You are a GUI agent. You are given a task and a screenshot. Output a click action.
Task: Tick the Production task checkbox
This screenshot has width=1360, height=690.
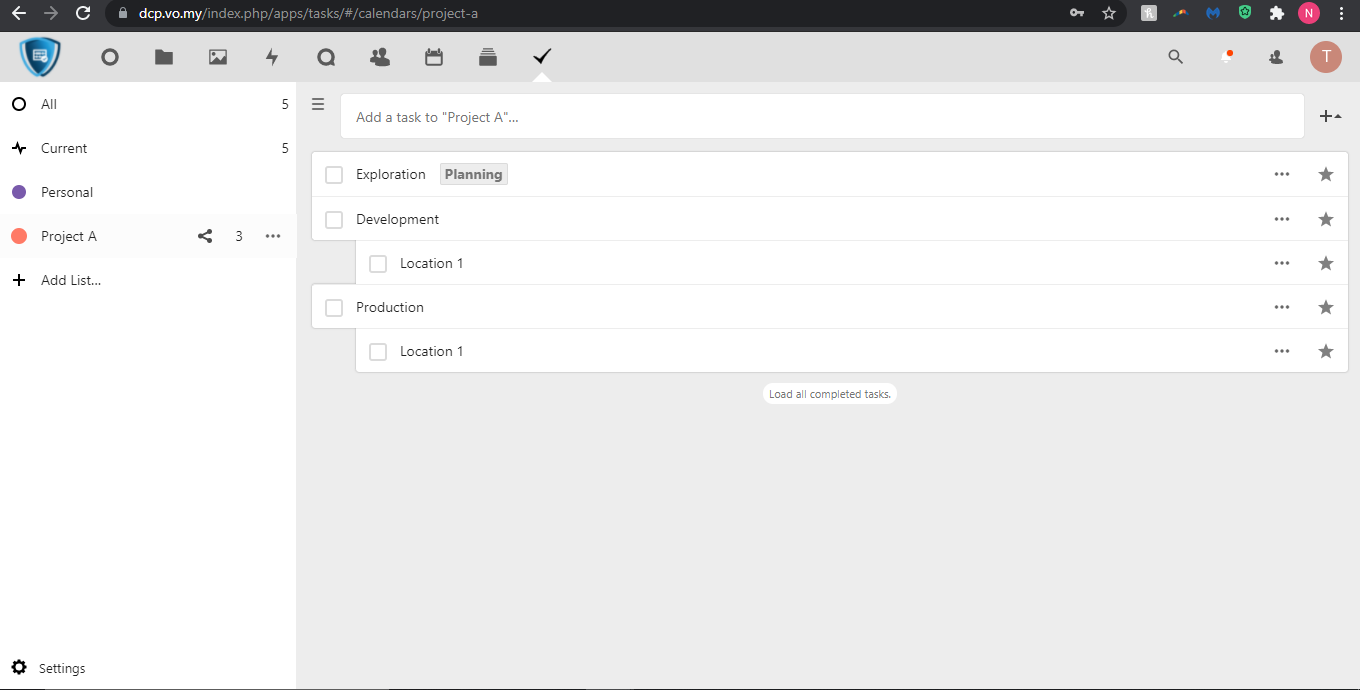[334, 307]
